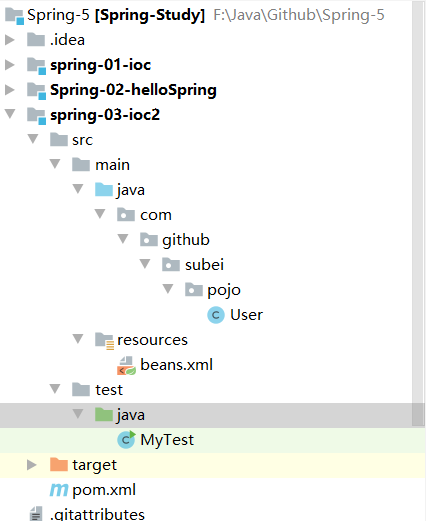This screenshot has width=426, height=521.
Task: Collapse the github package node
Action: [123, 239]
